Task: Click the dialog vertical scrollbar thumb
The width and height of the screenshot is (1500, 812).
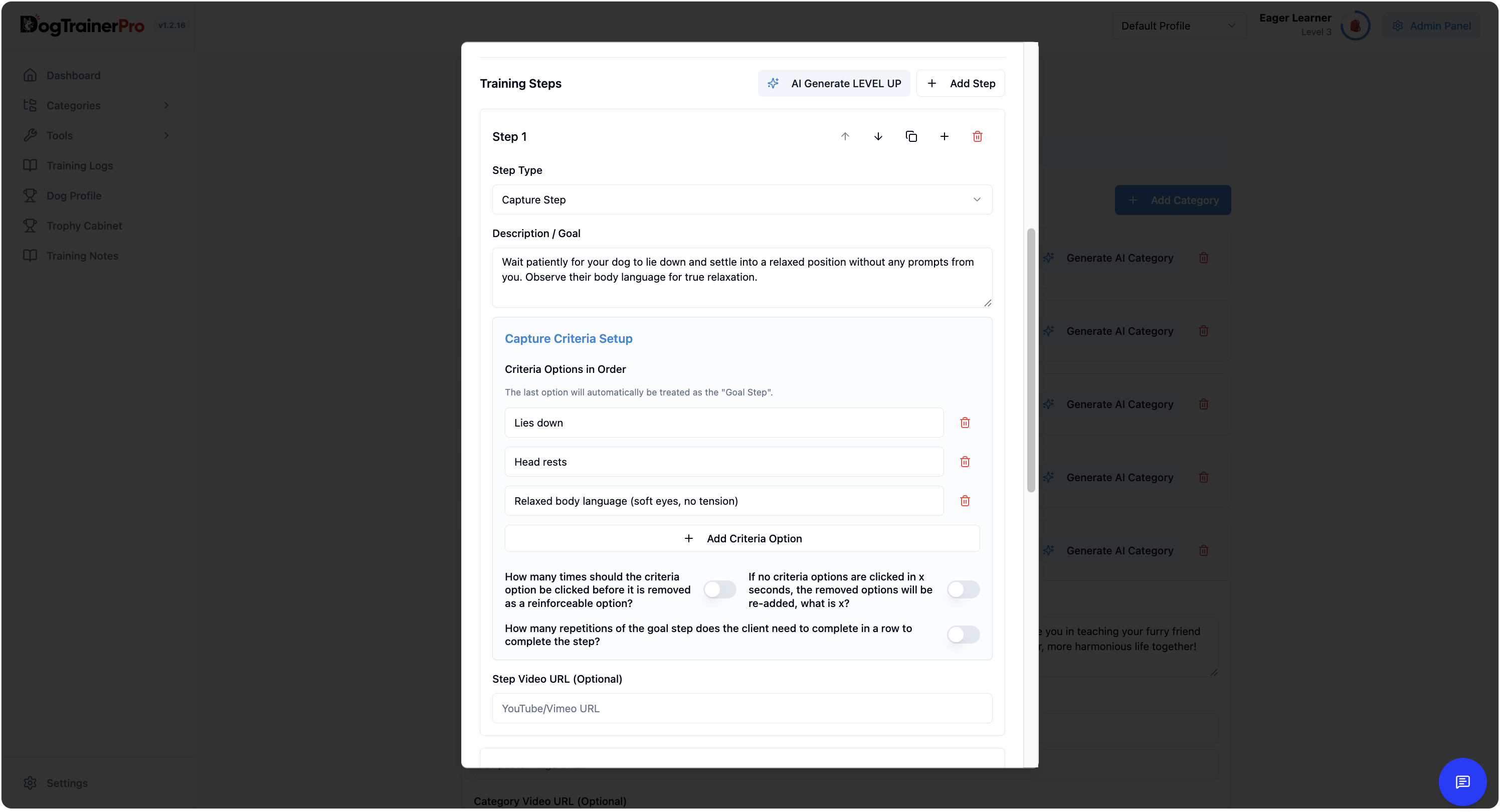Action: (1031, 361)
